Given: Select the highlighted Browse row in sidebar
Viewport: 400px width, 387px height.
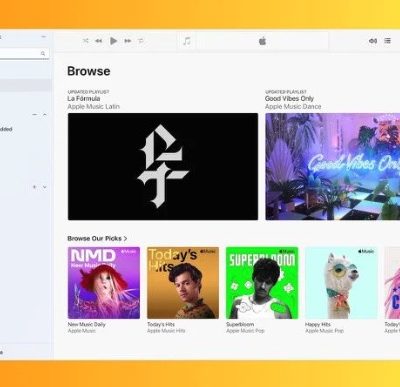Looking at the screenshot, I should pyautogui.click(x=26, y=85).
